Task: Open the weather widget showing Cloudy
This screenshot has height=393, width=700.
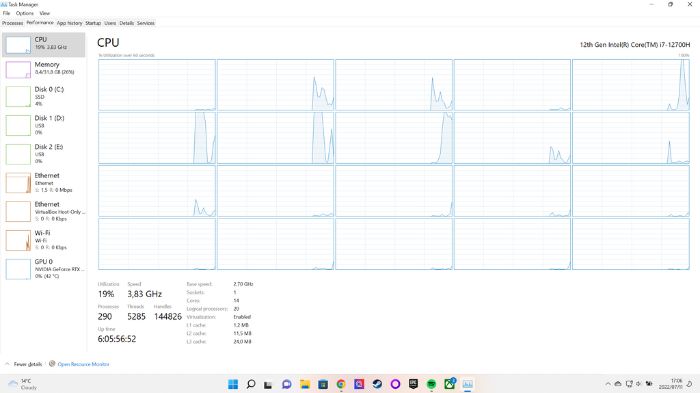Action: tap(23, 384)
